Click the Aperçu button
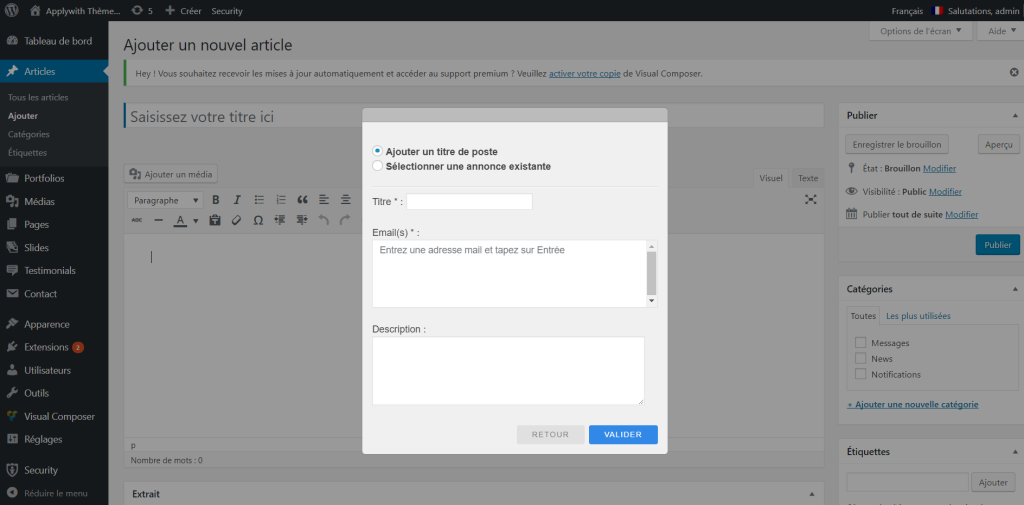The width and height of the screenshot is (1024, 505). [x=999, y=144]
